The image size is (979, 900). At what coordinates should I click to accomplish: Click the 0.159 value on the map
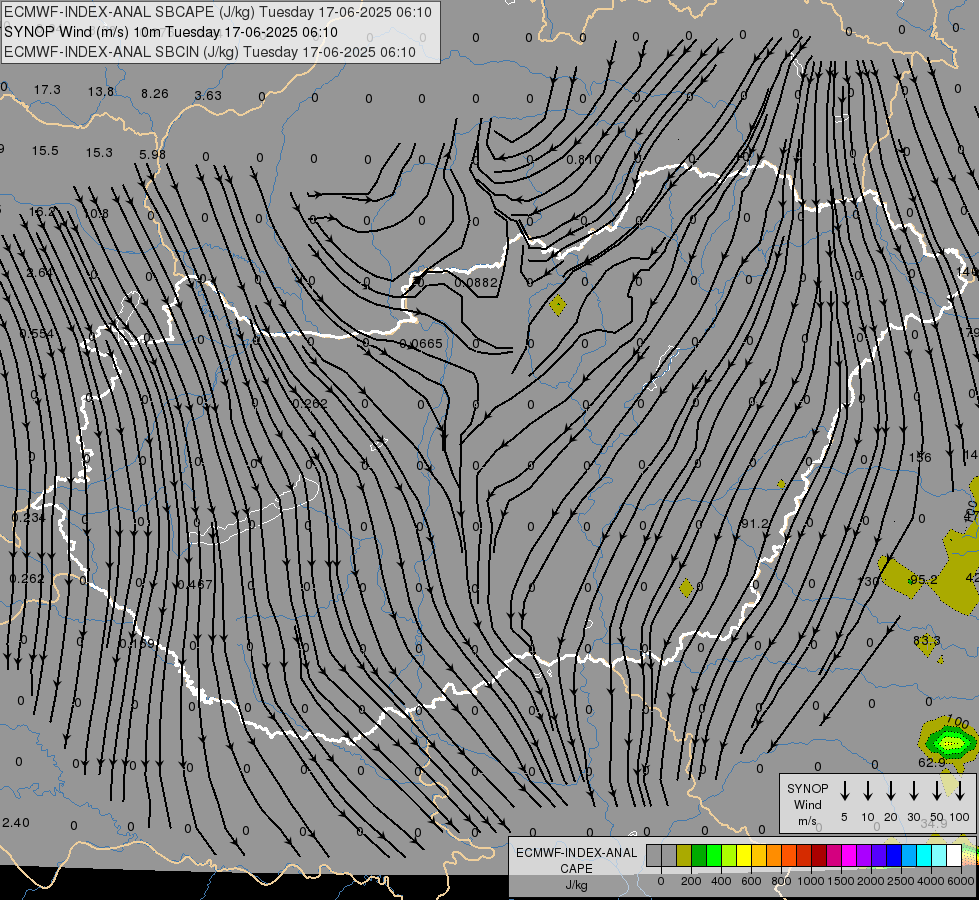pos(137,643)
